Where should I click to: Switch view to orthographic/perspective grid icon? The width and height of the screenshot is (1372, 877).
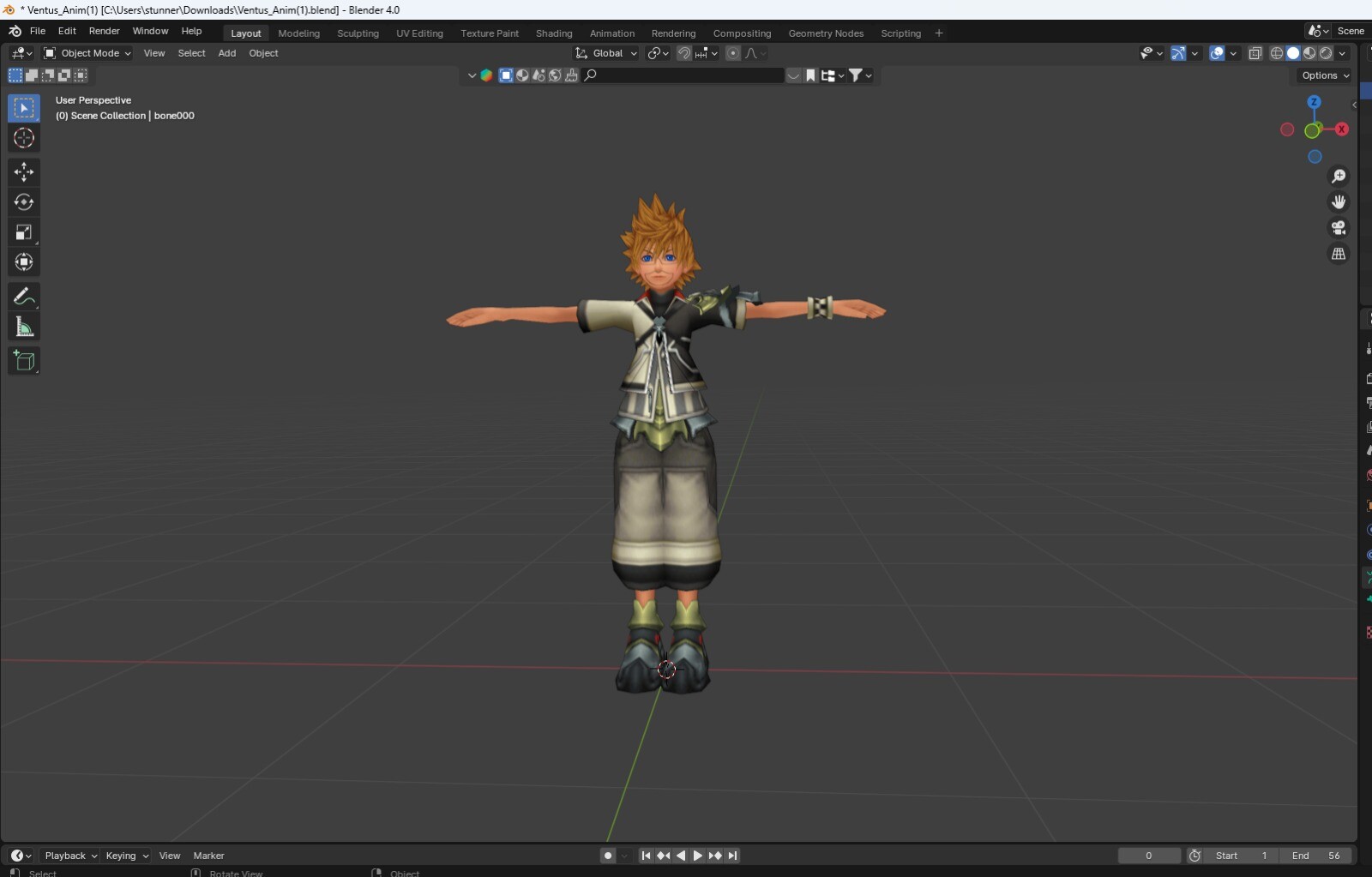pos(1339,254)
